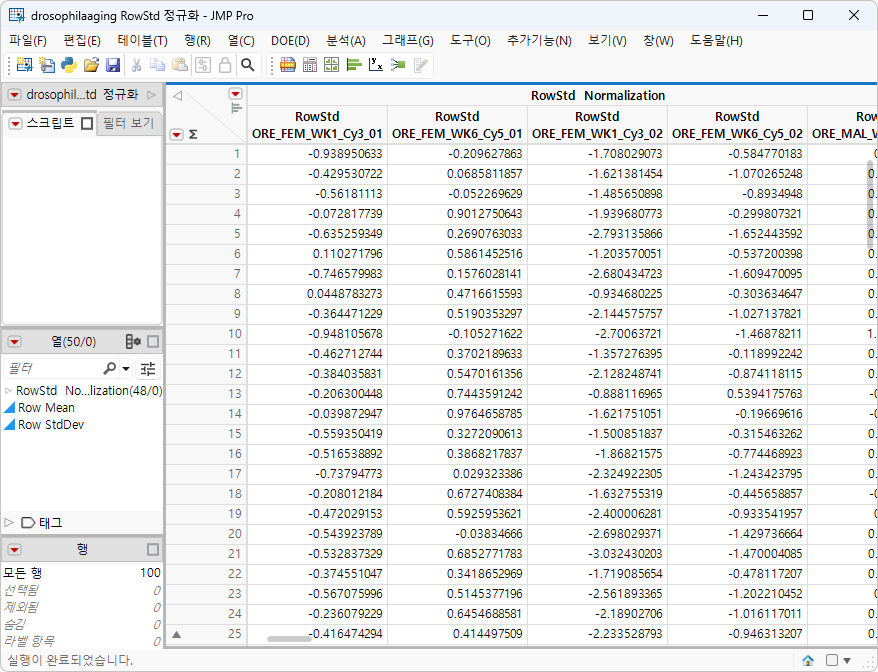Image resolution: width=878 pixels, height=672 pixels.
Task: Toggle the square checkbox in 열(50/0) header
Action: pyautogui.click(x=153, y=341)
